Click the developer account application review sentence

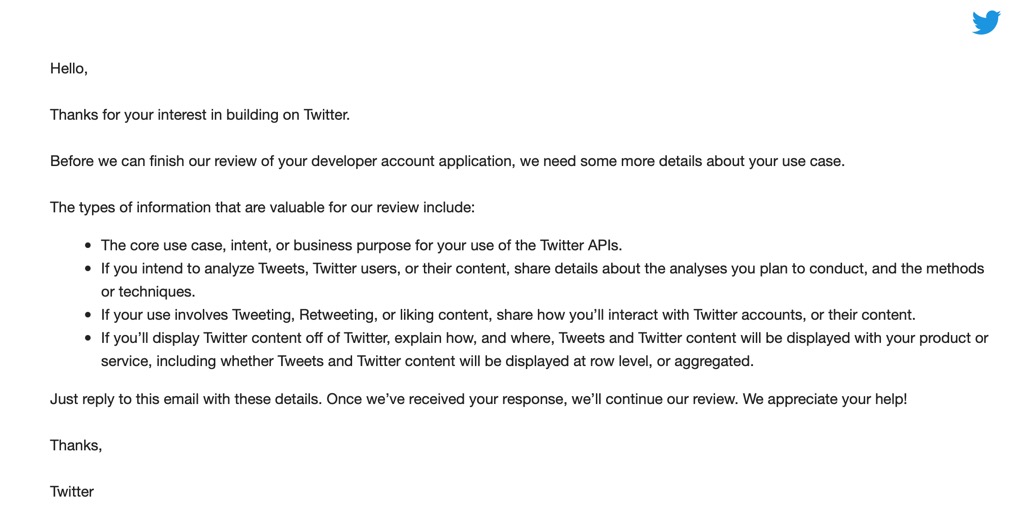click(447, 161)
